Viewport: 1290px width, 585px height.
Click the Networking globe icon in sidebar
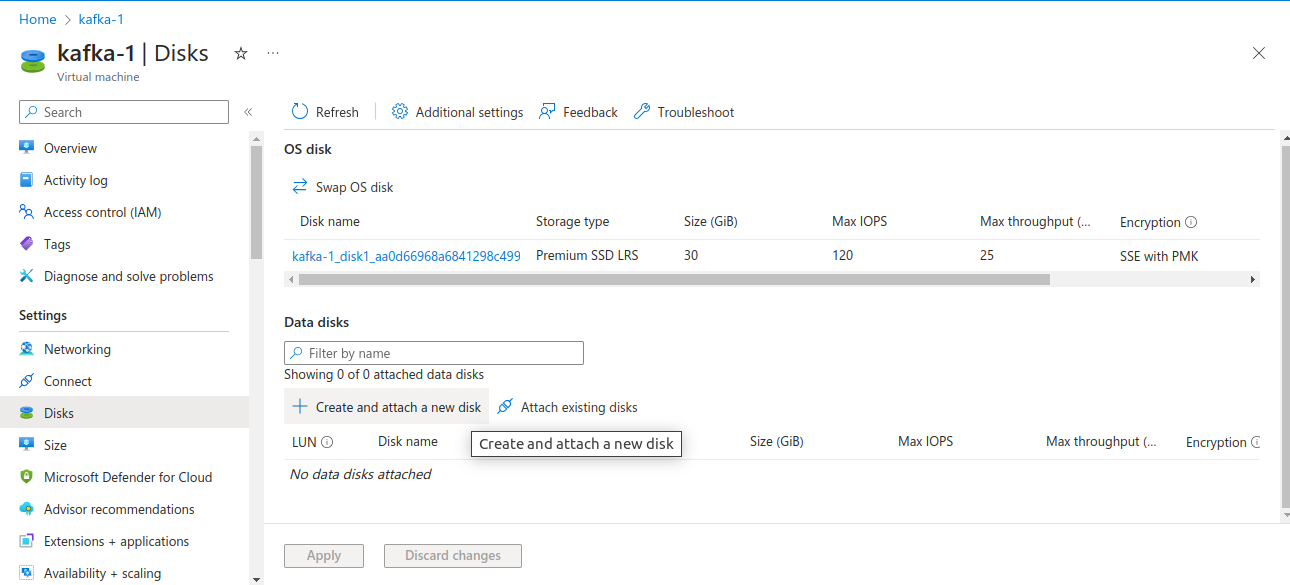tap(26, 348)
